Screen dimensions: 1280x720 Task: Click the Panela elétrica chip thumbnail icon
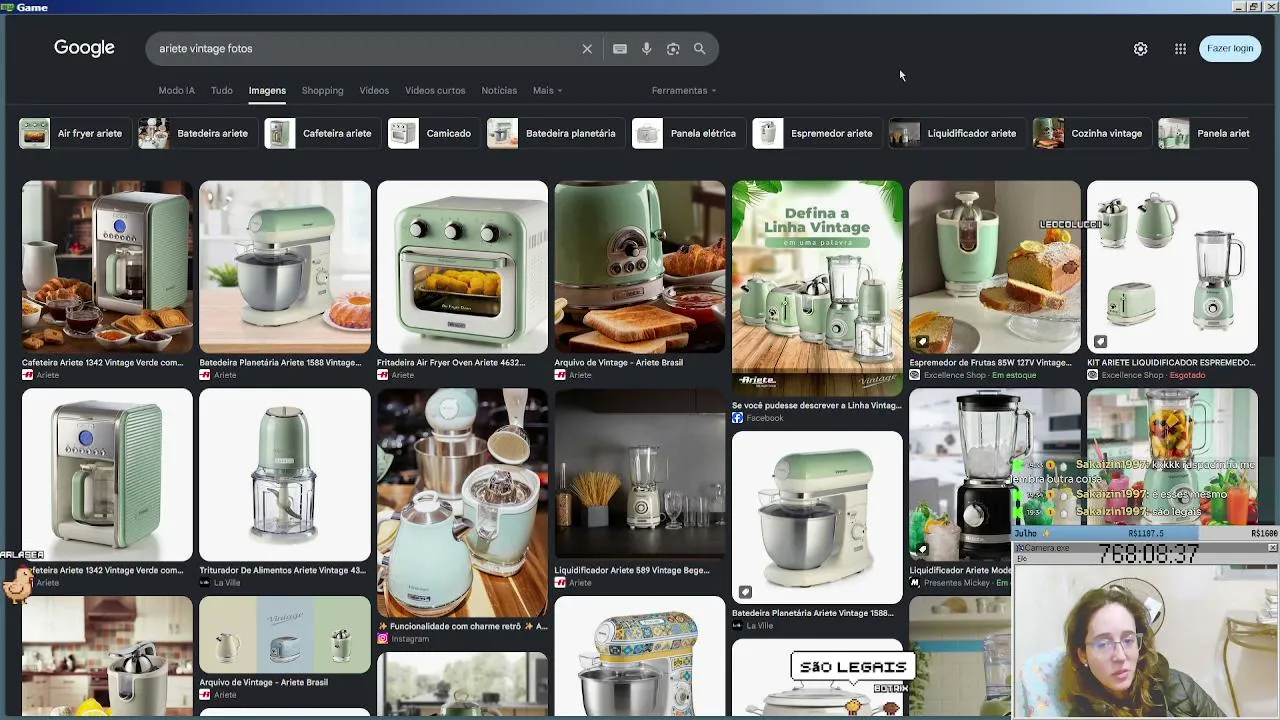(x=648, y=133)
